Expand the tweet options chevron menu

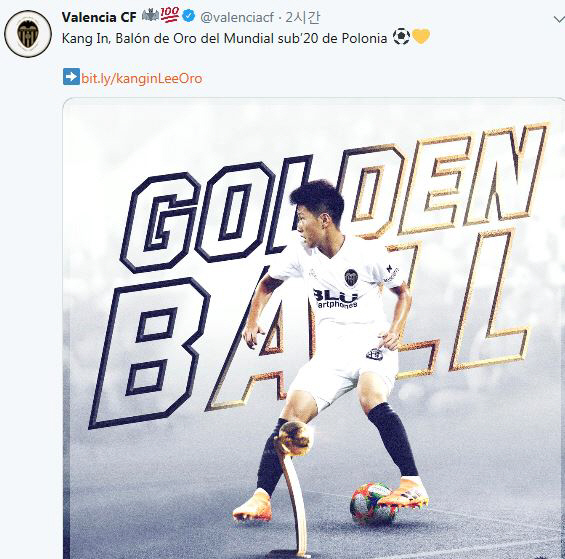[559, 19]
